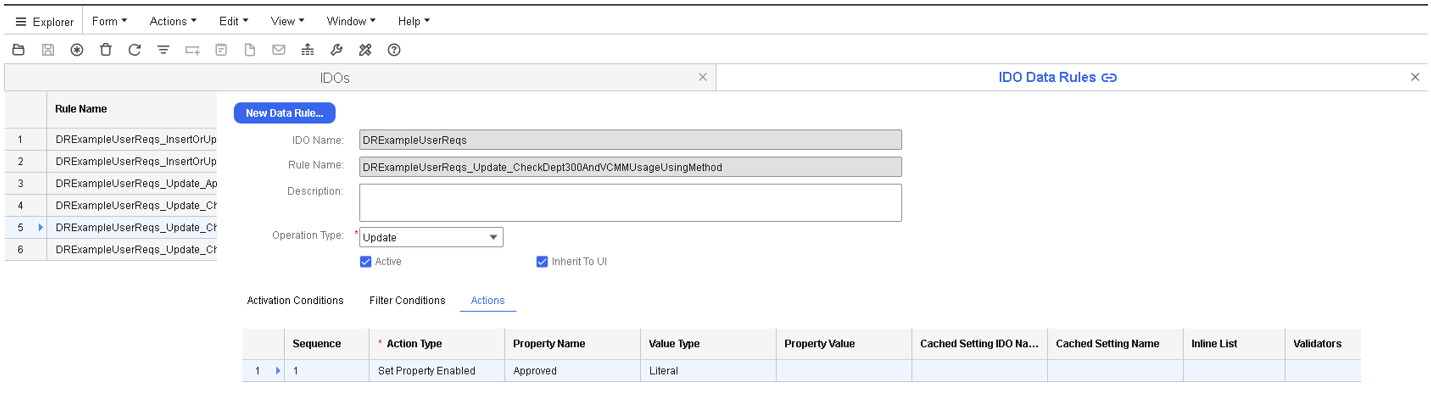The width and height of the screenshot is (1431, 398).
Task: Click the Sequence cell with value 1
Action: click(327, 371)
